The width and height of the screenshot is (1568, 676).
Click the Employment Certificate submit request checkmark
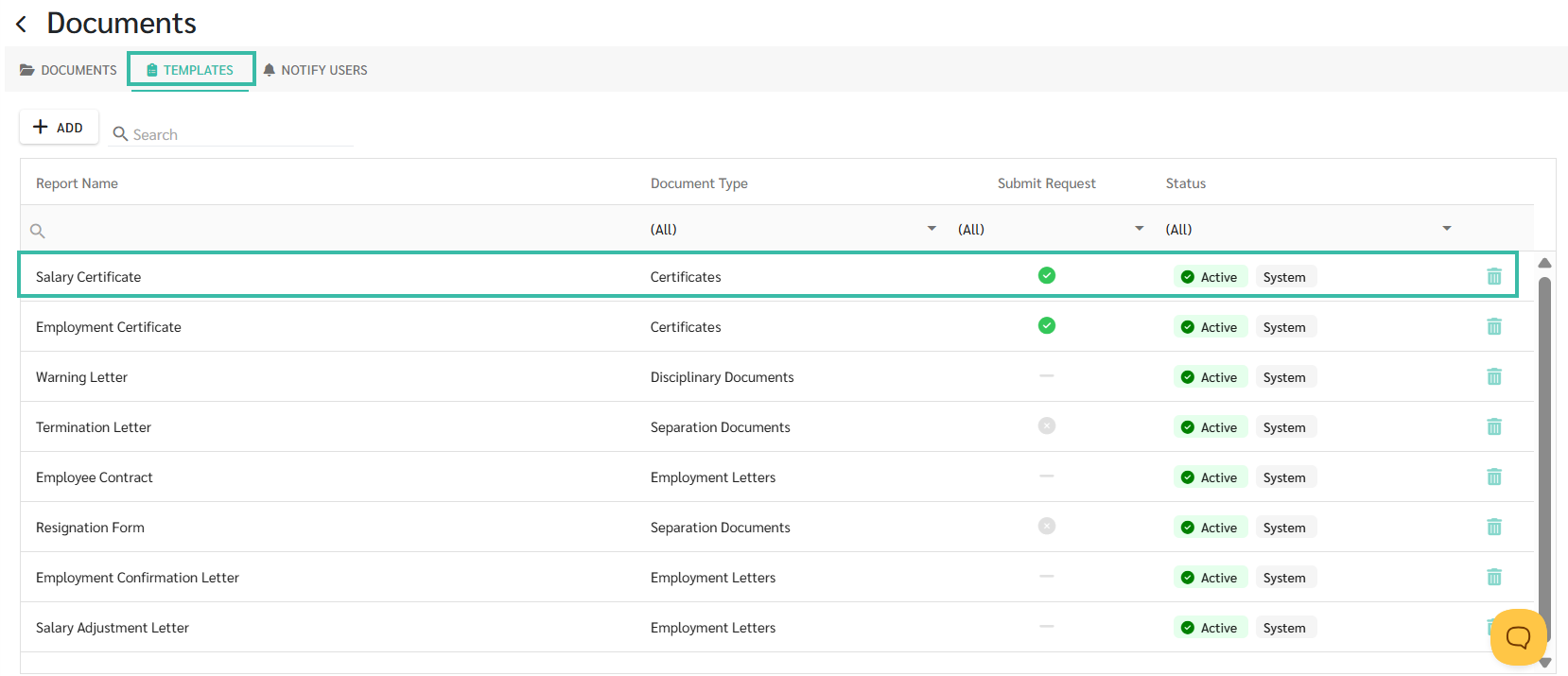pyautogui.click(x=1047, y=325)
